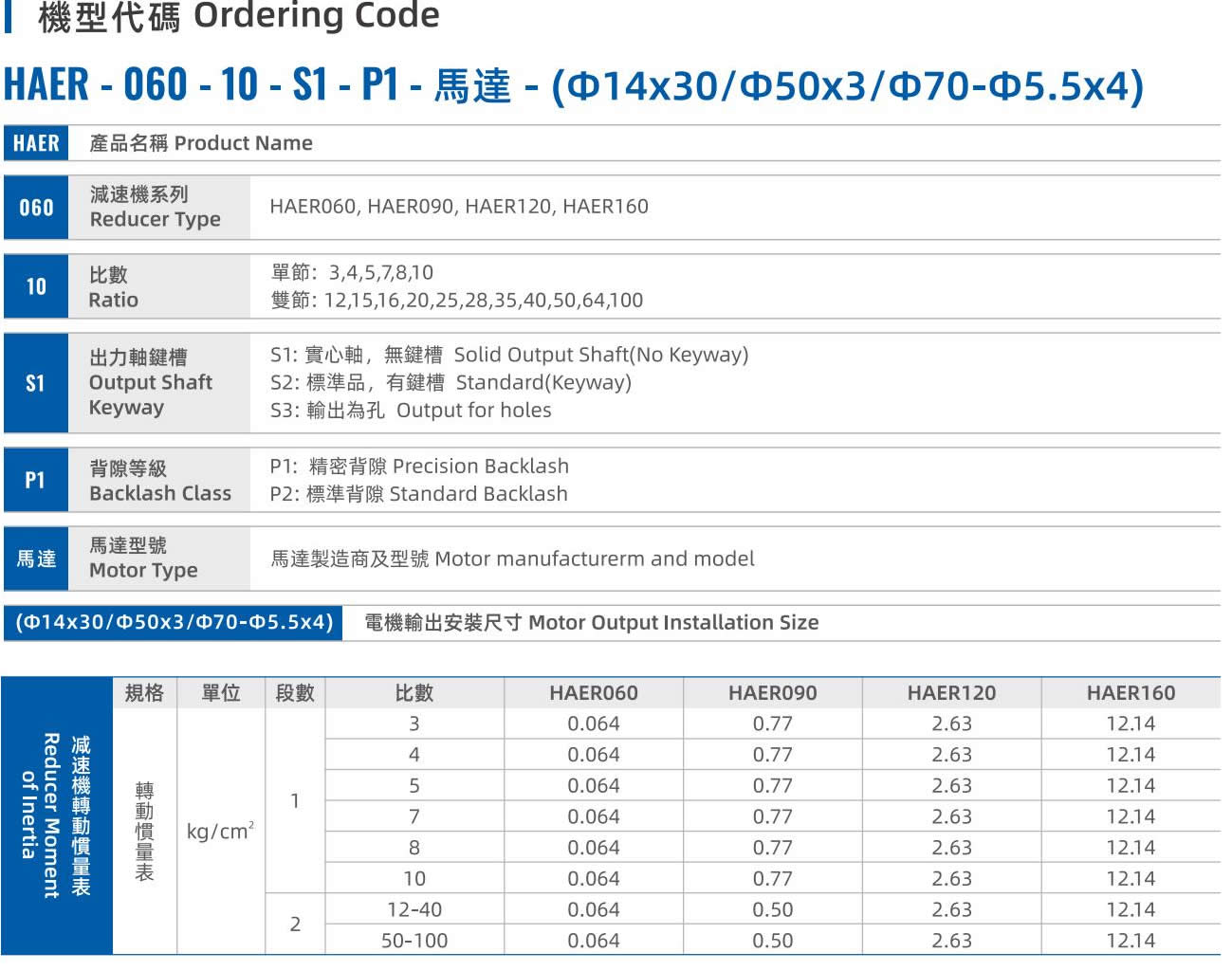Viewport: 1232px width, 971px height.
Task: Click HAER160 value 12.14 in 50-100 row
Action: [x=1131, y=942]
